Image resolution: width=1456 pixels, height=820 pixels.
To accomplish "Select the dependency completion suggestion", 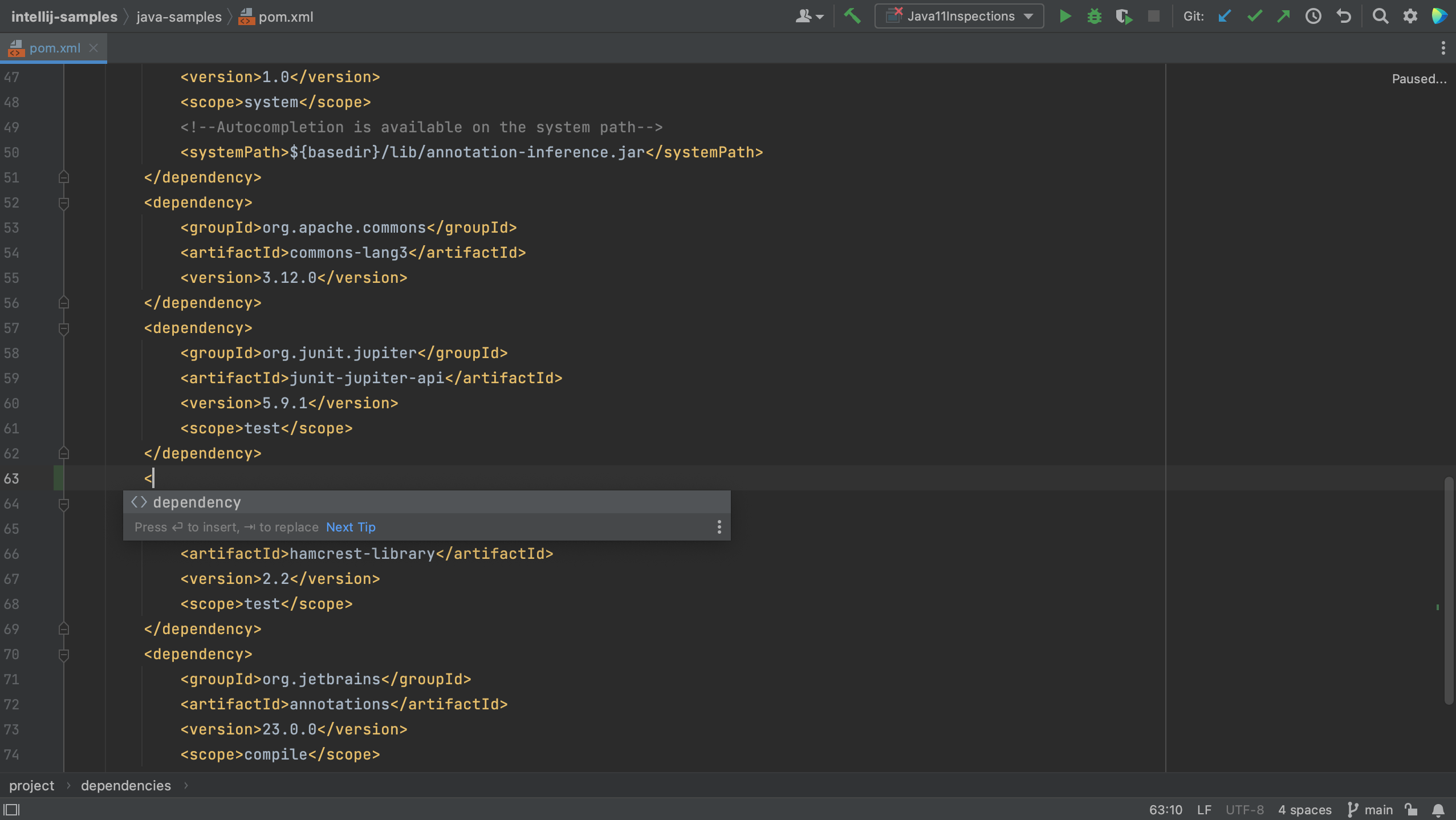I will coord(196,502).
